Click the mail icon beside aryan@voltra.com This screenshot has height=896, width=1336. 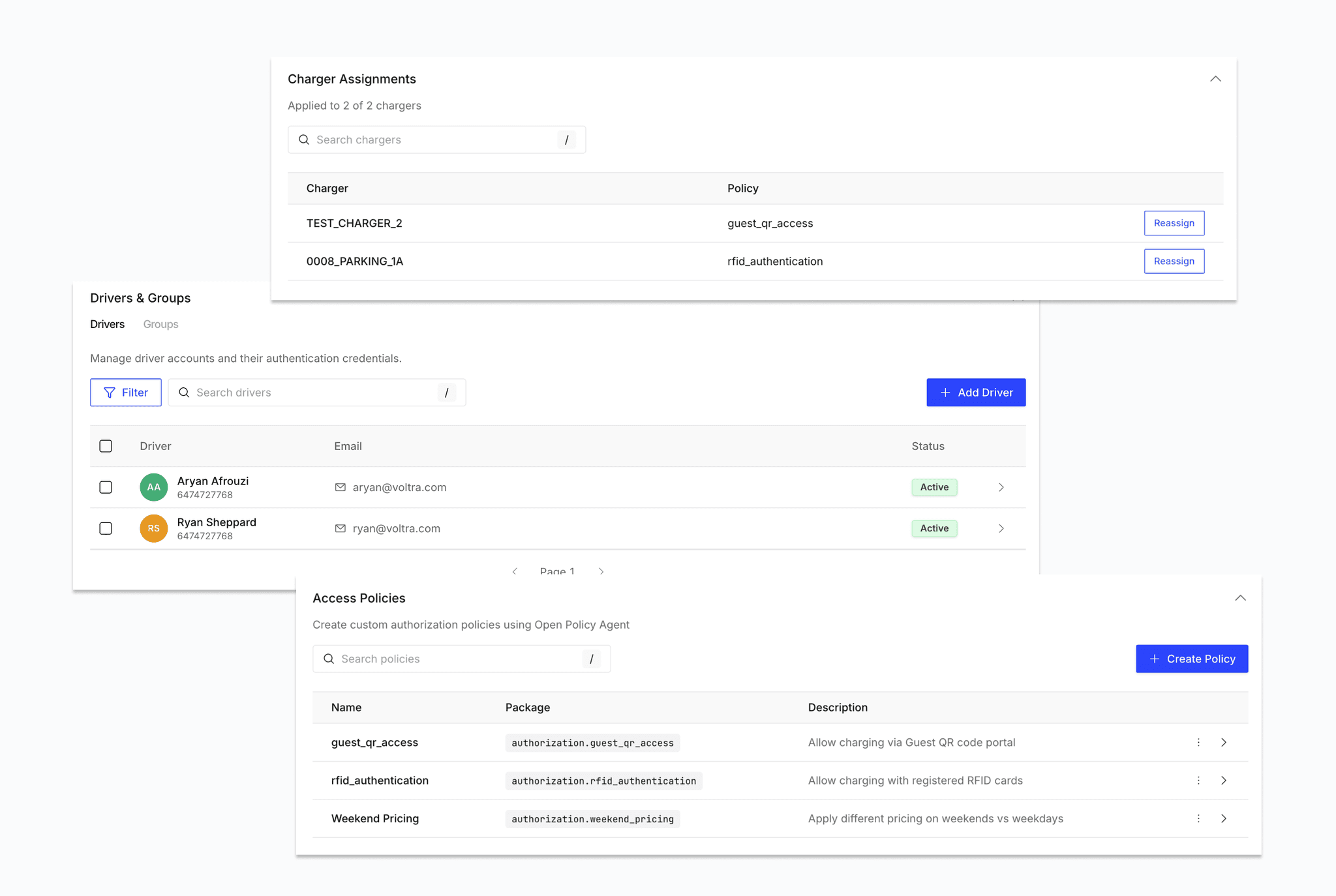340,487
